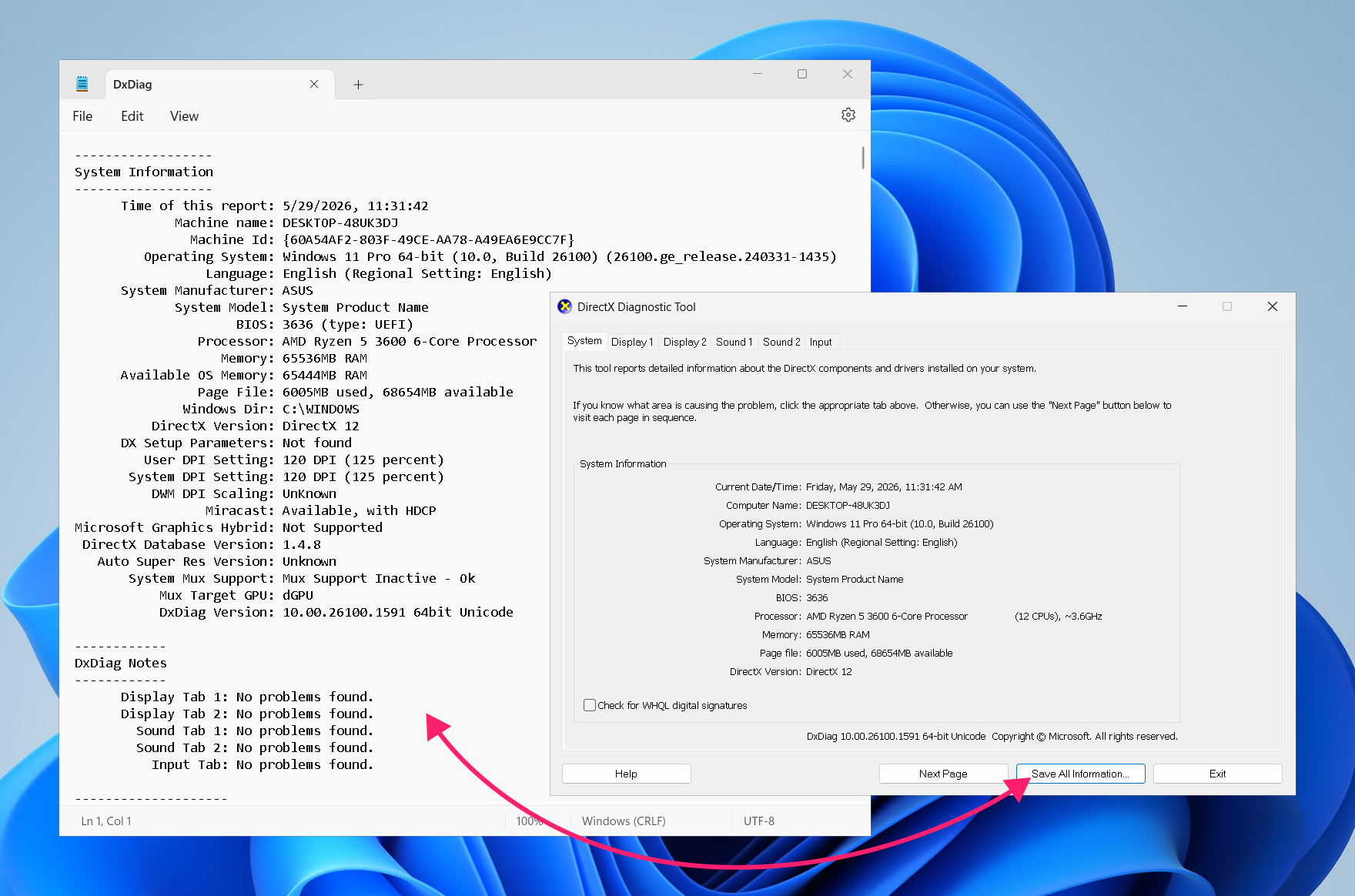
Task: Click 'Input Tab: No problems found.' line
Action: pyautogui.click(x=263, y=764)
